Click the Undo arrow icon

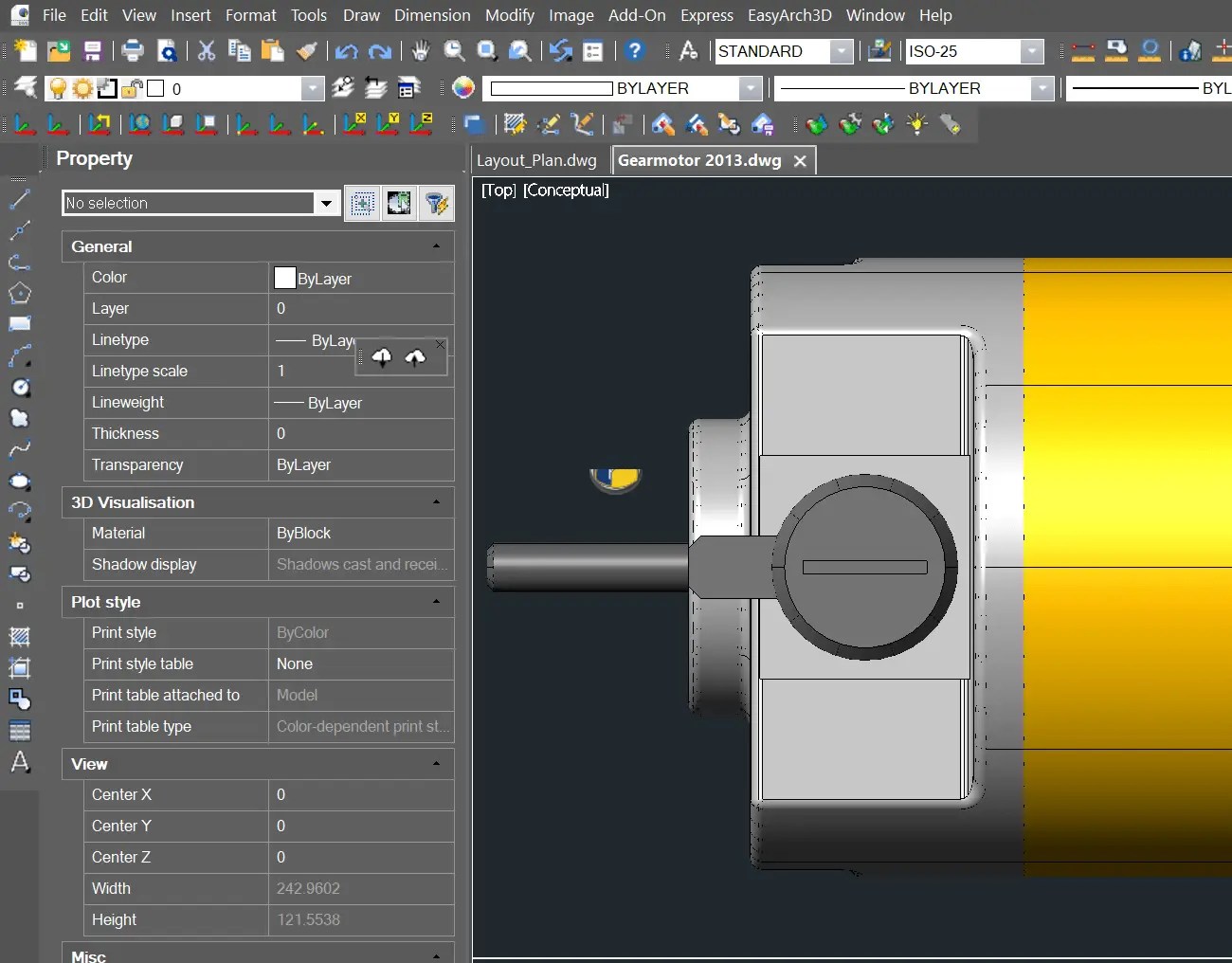click(x=347, y=51)
